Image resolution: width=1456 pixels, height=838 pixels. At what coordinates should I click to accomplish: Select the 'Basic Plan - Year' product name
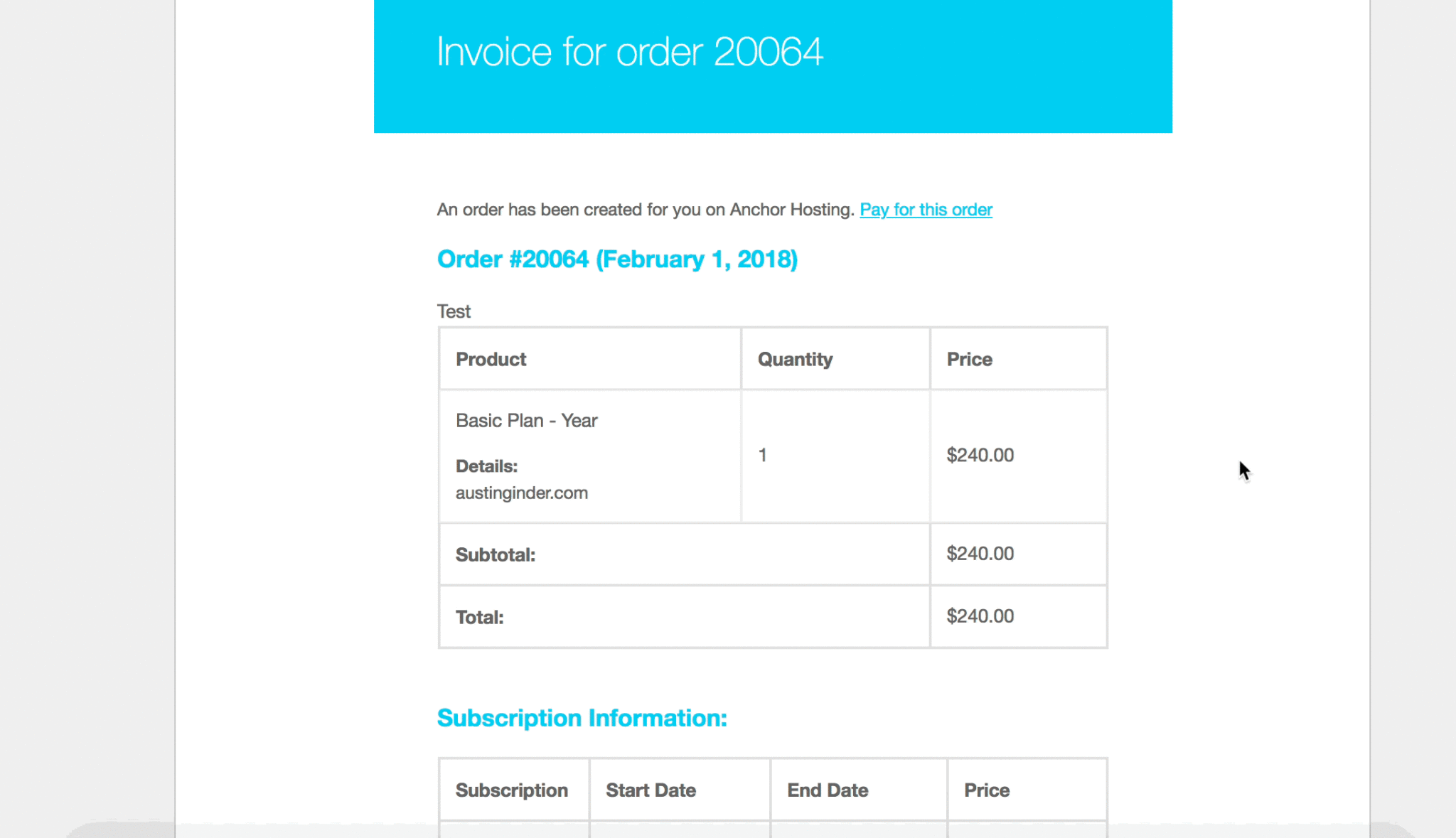[526, 421]
